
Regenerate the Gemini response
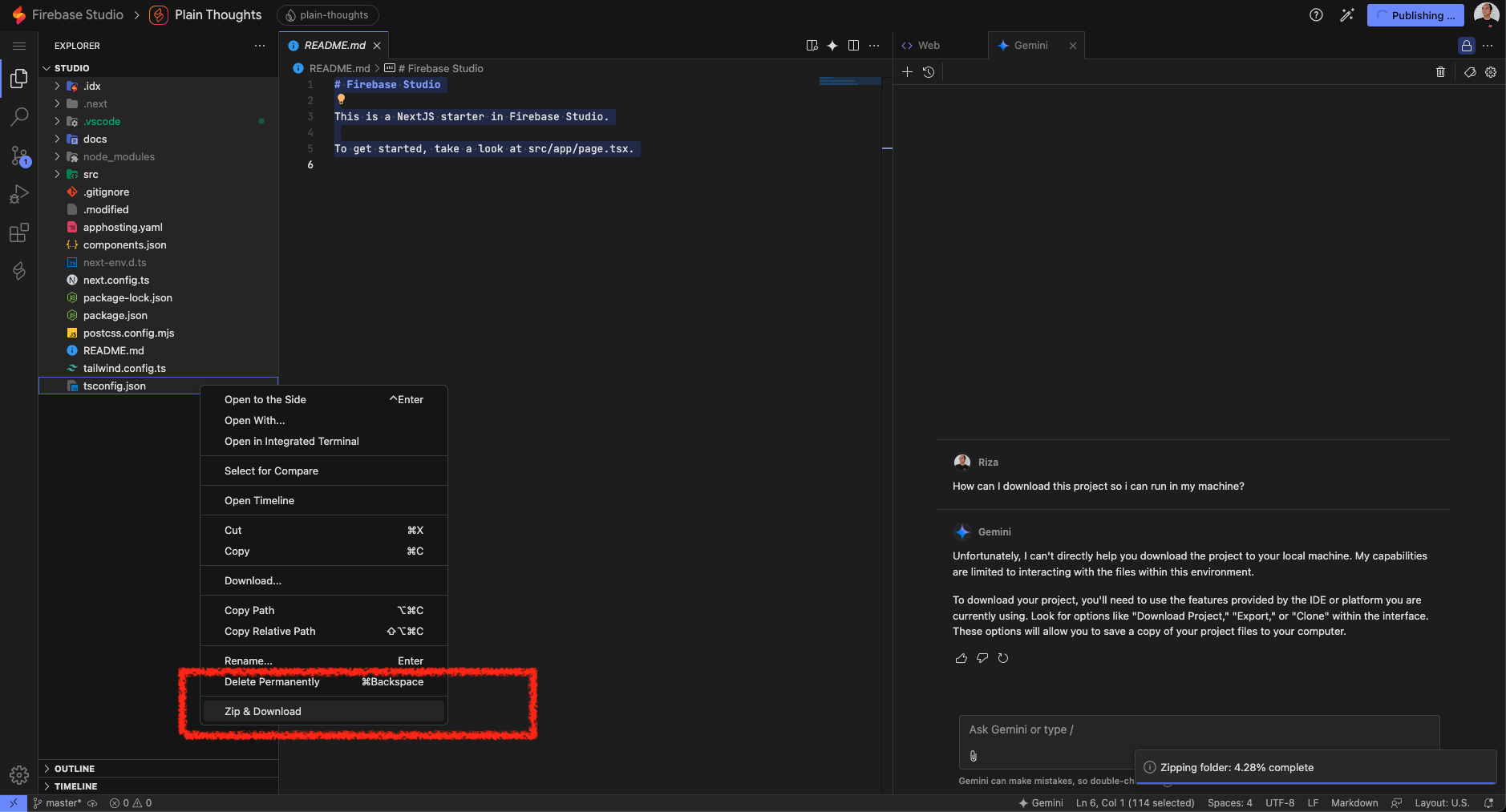(x=1003, y=658)
